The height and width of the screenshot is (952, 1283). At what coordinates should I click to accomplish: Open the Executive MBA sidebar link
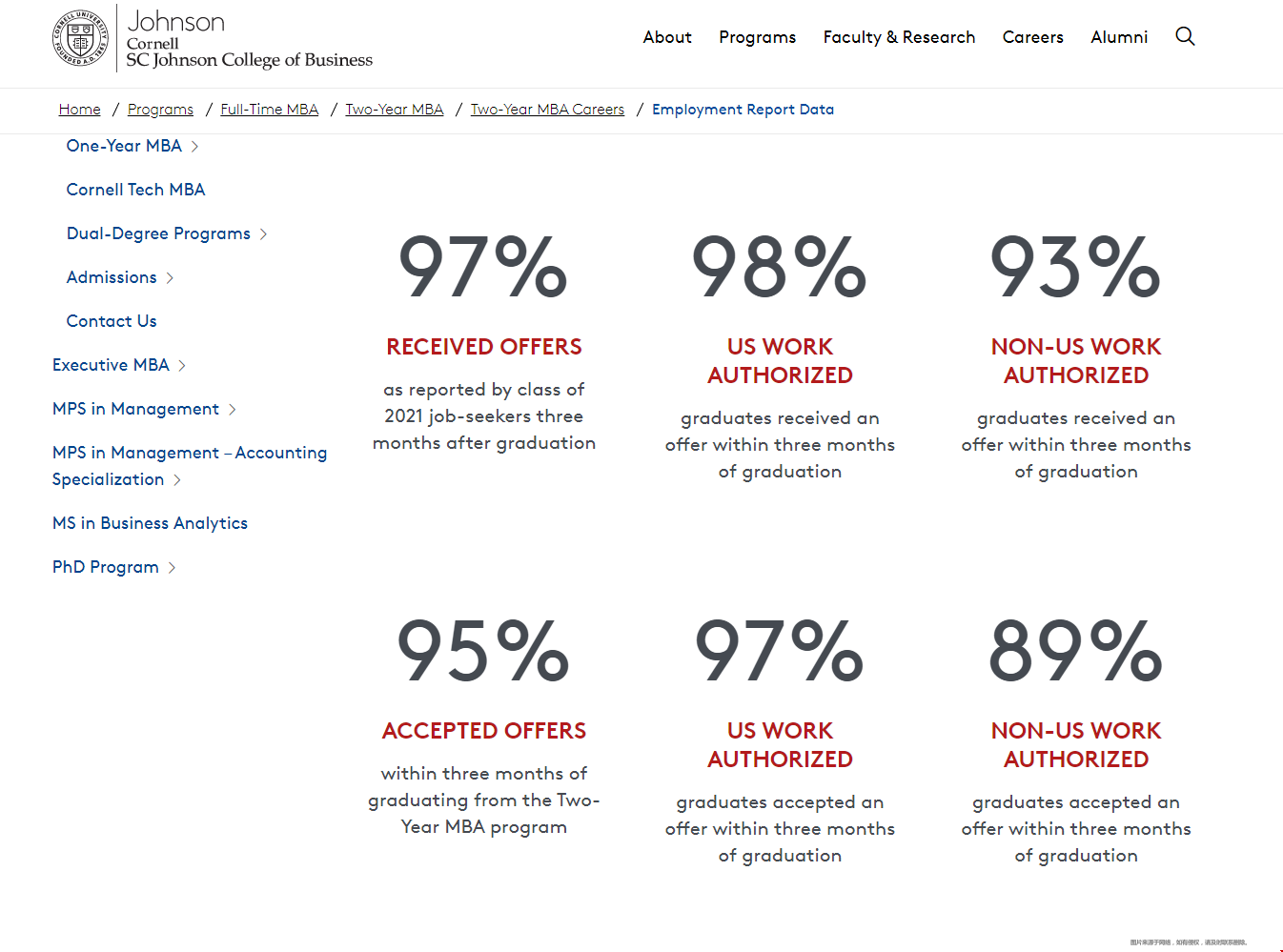tap(111, 365)
